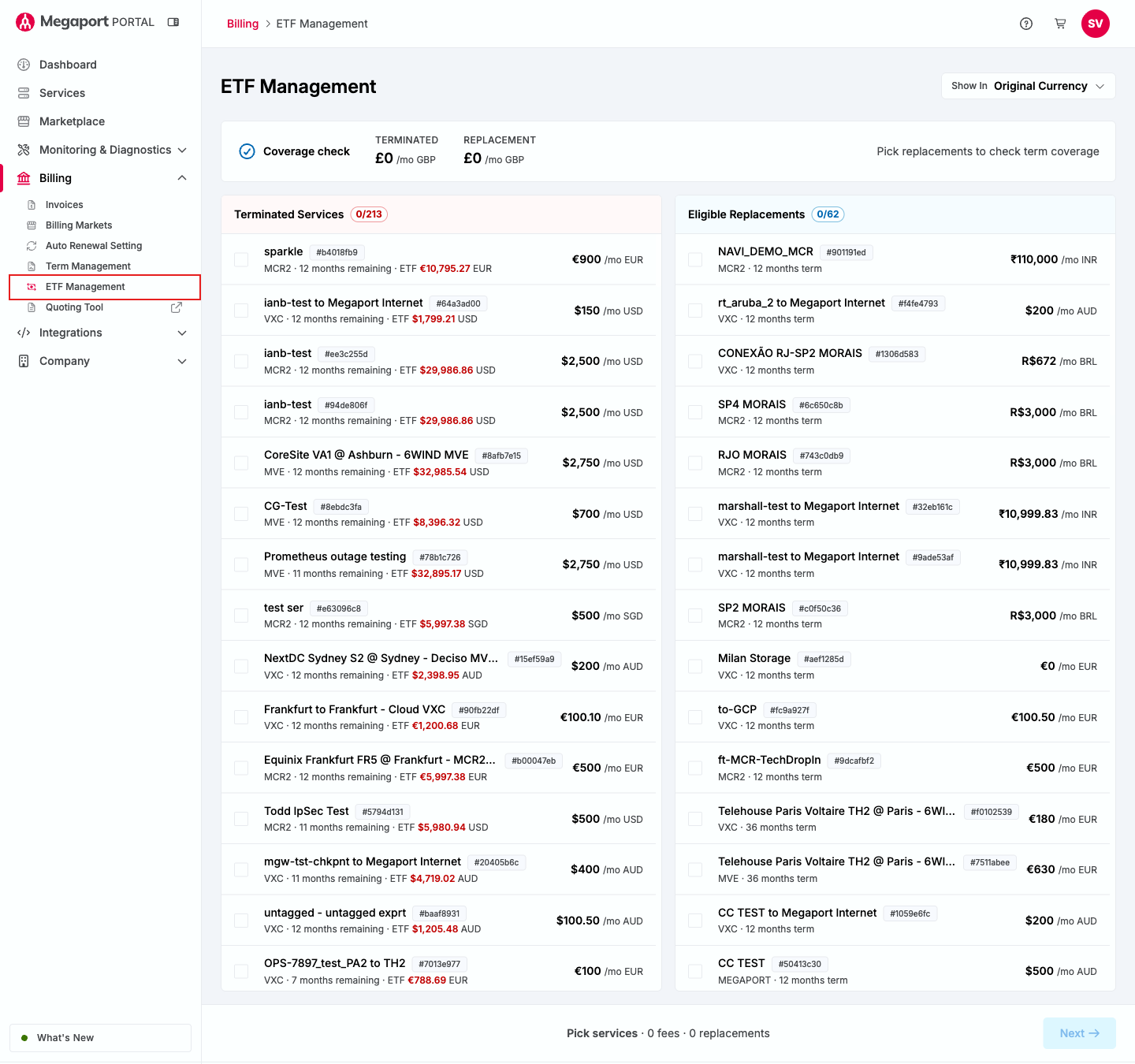This screenshot has width=1135, height=1064.
Task: Click the Services icon in sidebar
Action: [x=24, y=93]
